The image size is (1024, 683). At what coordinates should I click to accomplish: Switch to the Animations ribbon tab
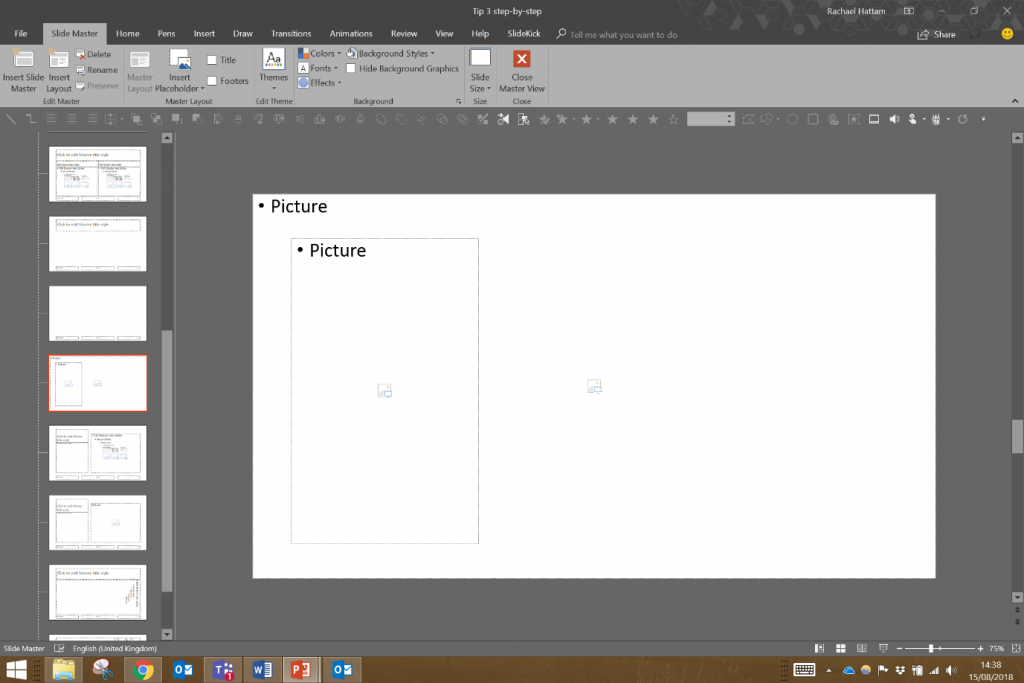[x=351, y=33]
